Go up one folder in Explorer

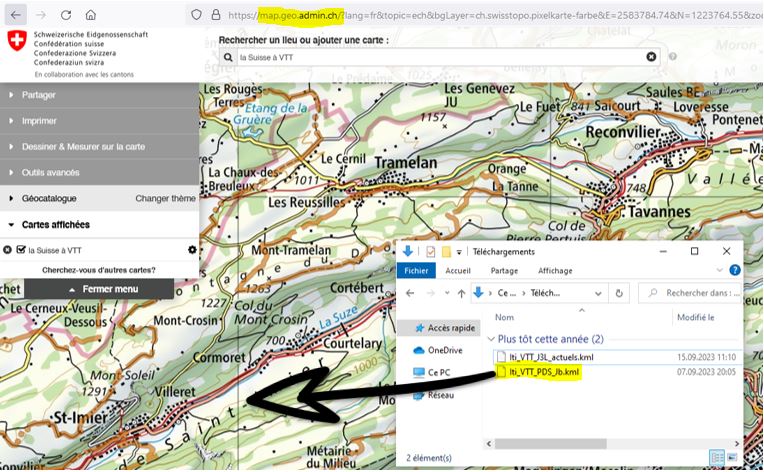pos(461,293)
